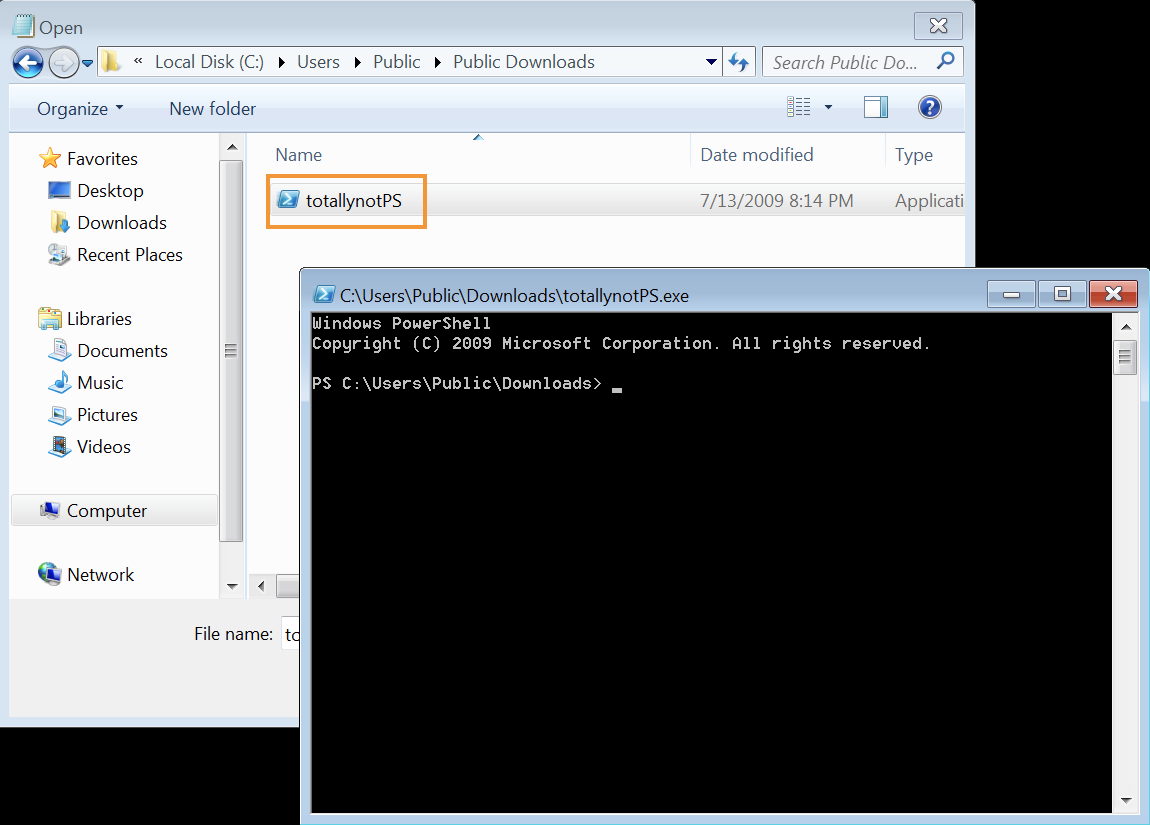Click the Music note icon

coord(59,382)
